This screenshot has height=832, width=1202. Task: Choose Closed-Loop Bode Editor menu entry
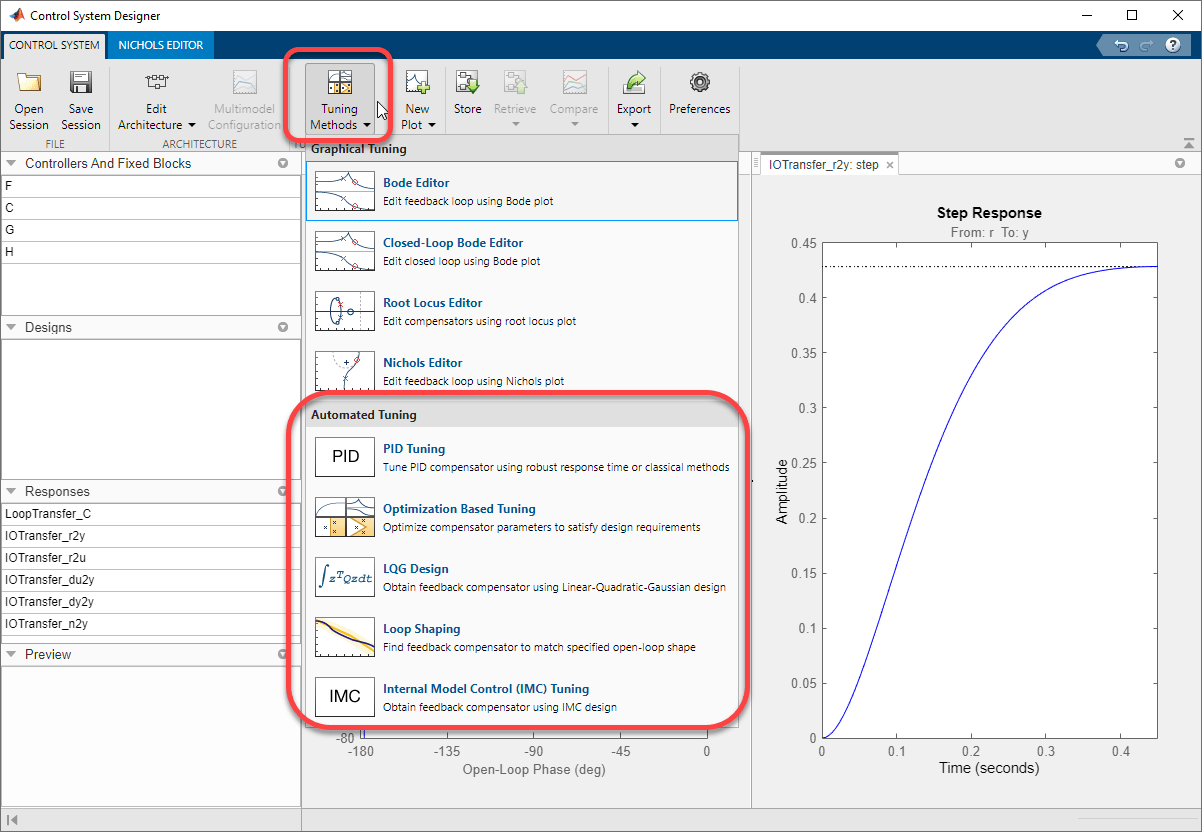(x=522, y=251)
